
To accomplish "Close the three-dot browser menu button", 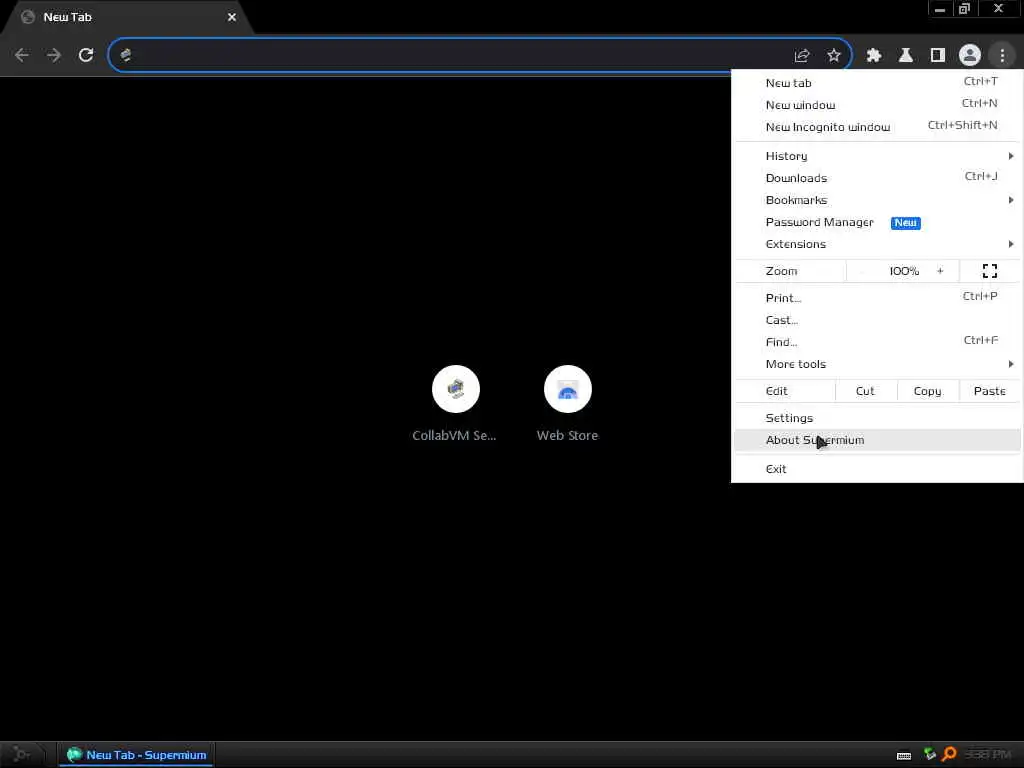I will tap(1002, 56).
